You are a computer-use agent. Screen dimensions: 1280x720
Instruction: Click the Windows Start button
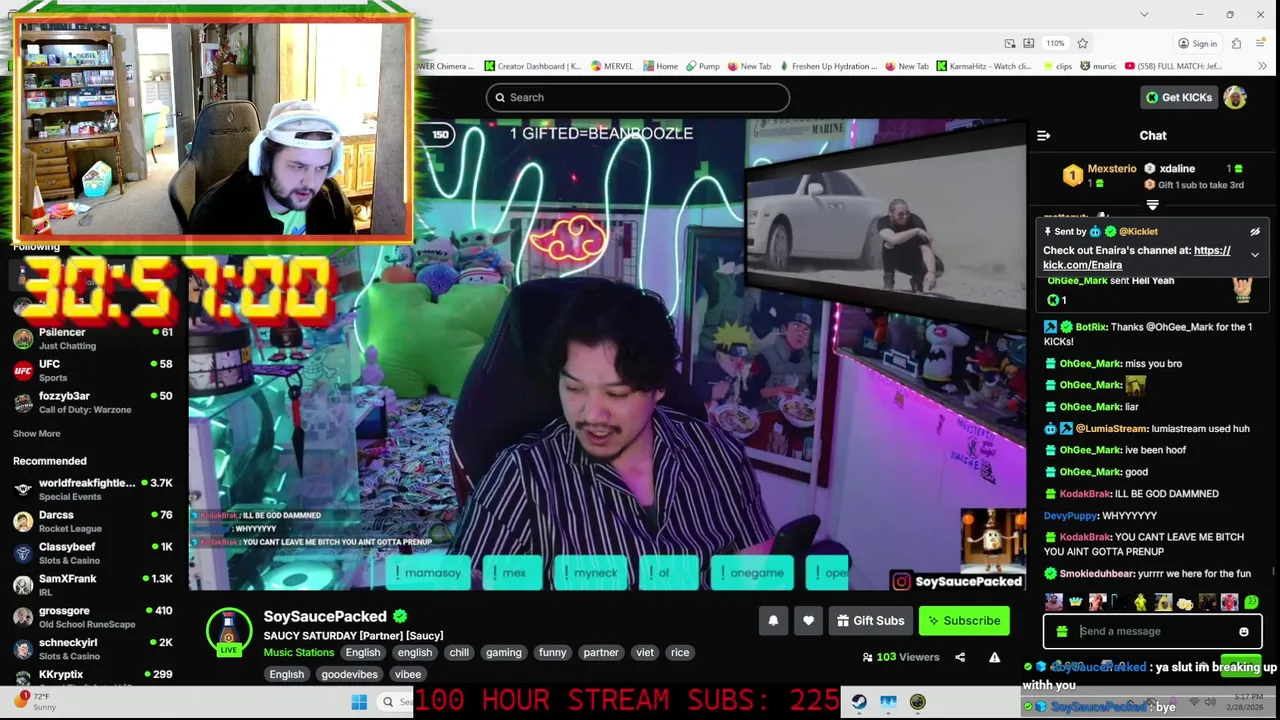[359, 702]
